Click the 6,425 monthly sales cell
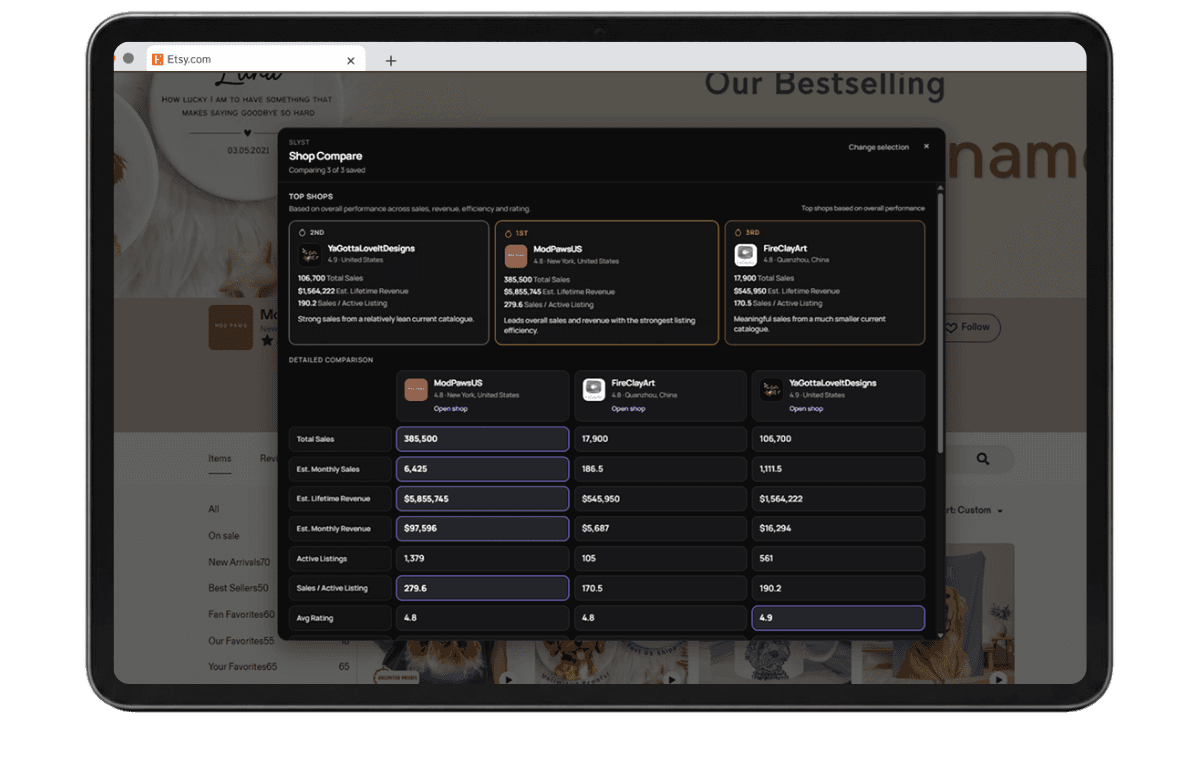This screenshot has height=760, width=1200. pos(483,469)
